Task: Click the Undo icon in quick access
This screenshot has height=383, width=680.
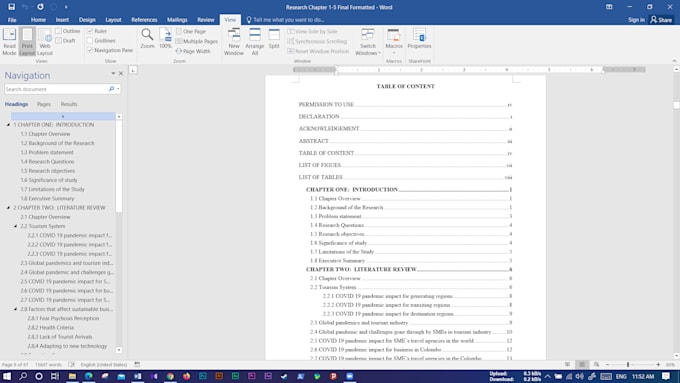Action: 25,7
